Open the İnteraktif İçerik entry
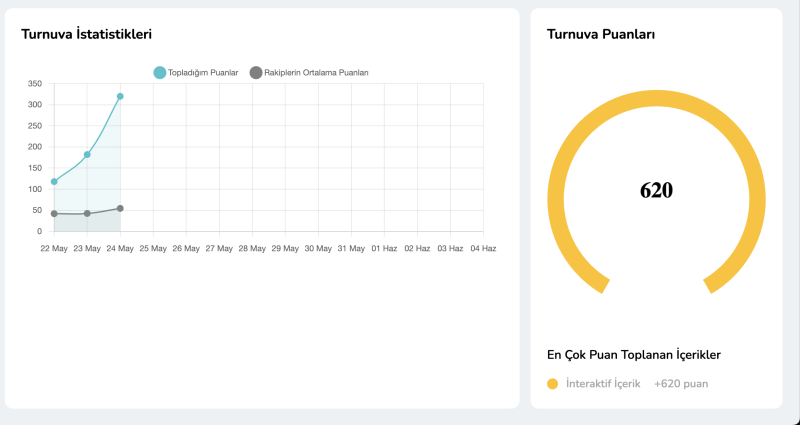The width and height of the screenshot is (800, 425). pyautogui.click(x=602, y=384)
